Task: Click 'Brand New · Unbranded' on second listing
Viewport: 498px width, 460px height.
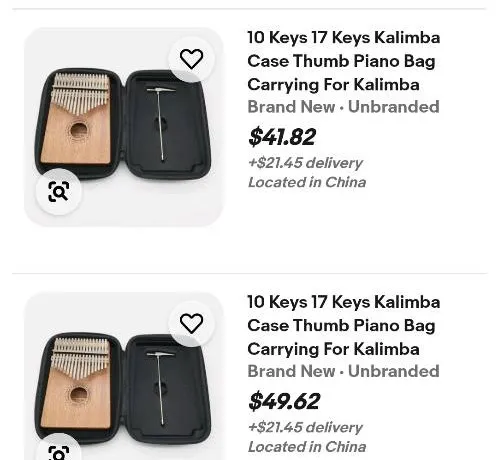Action: click(344, 371)
